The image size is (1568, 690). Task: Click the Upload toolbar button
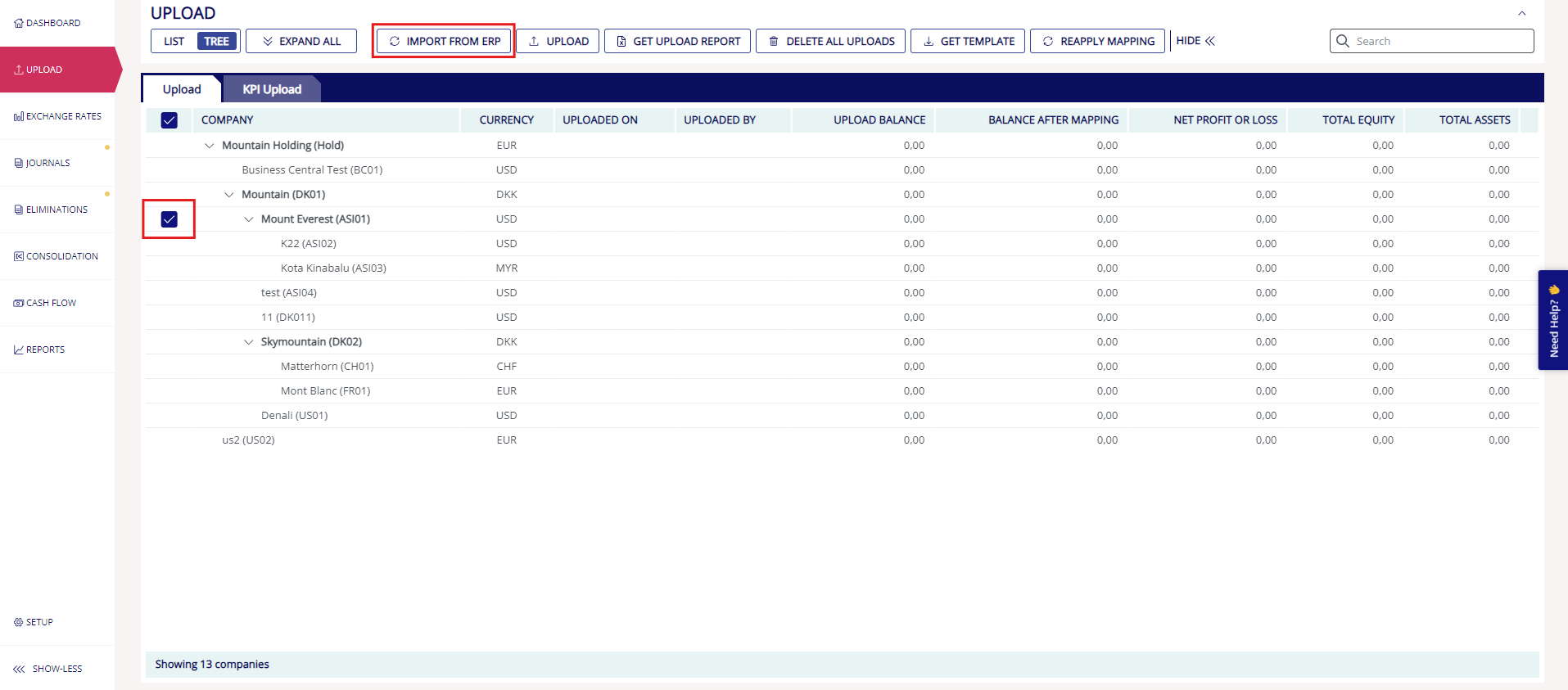coord(558,41)
